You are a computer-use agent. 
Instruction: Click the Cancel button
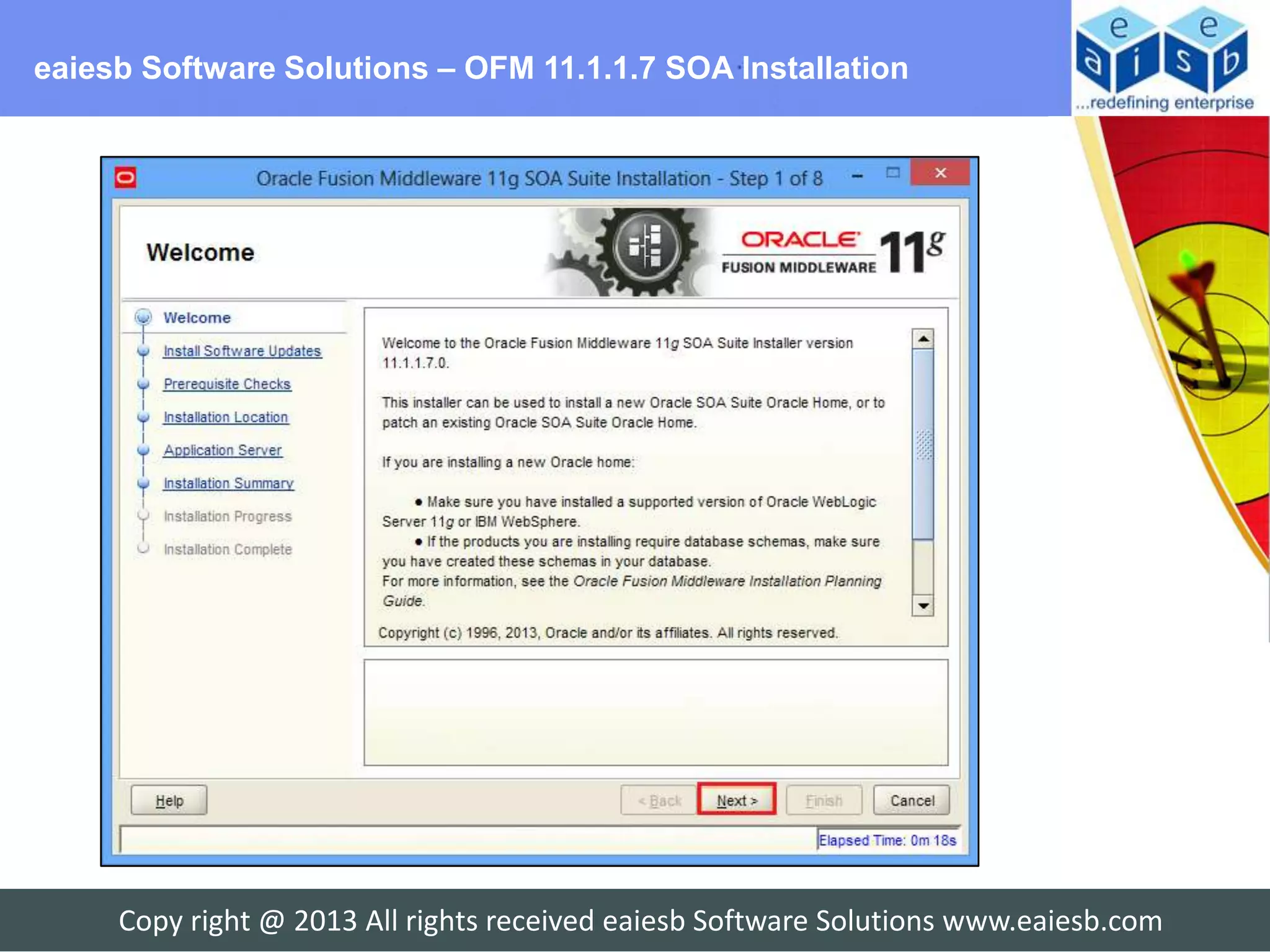pyautogui.click(x=912, y=800)
